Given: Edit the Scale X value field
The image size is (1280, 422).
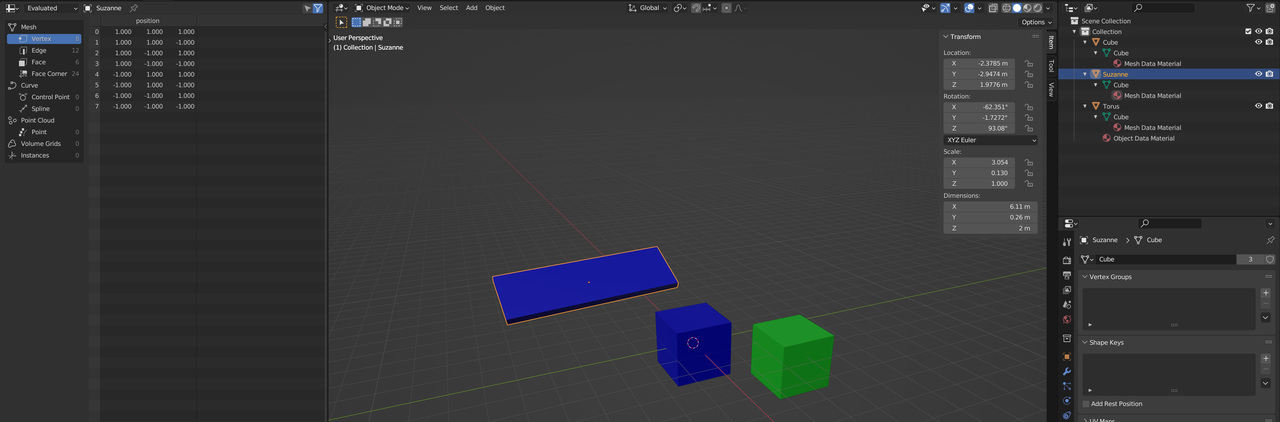Looking at the screenshot, I should (x=979, y=162).
